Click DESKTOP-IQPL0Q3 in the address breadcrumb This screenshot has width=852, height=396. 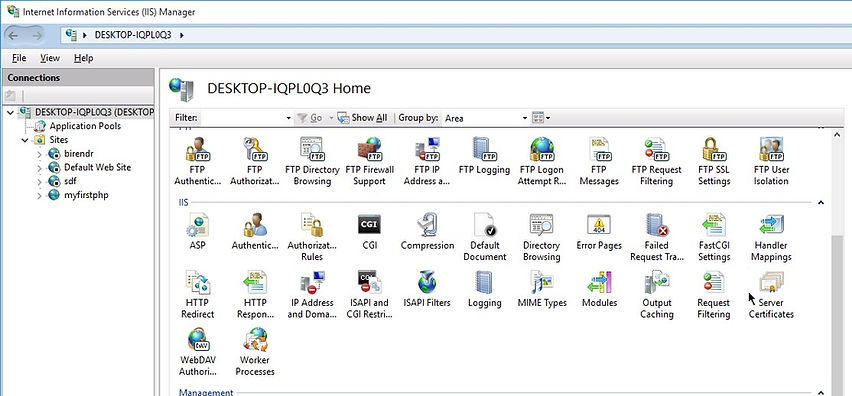[133, 35]
